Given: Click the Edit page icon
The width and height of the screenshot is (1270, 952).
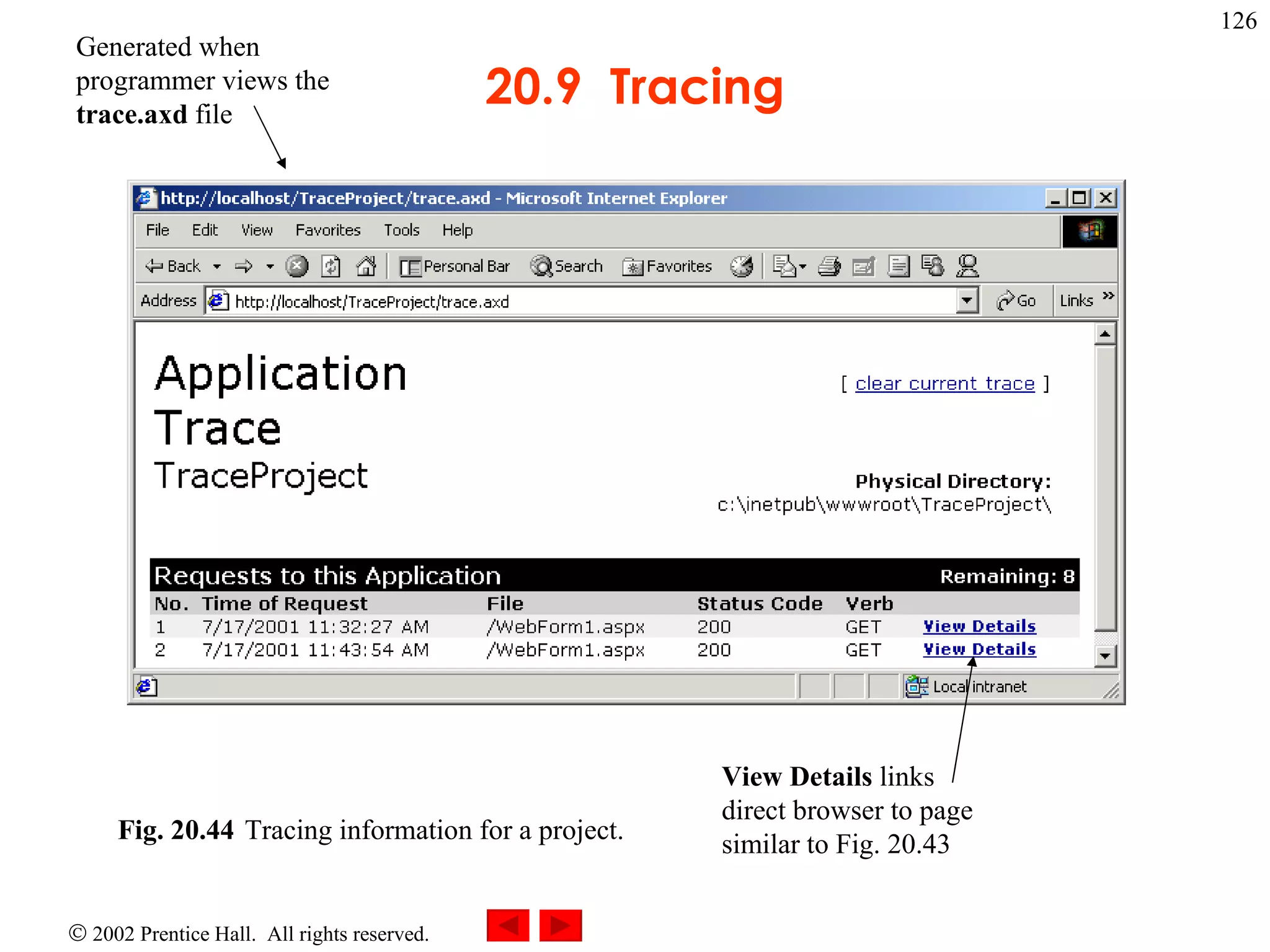Looking at the screenshot, I should (864, 267).
